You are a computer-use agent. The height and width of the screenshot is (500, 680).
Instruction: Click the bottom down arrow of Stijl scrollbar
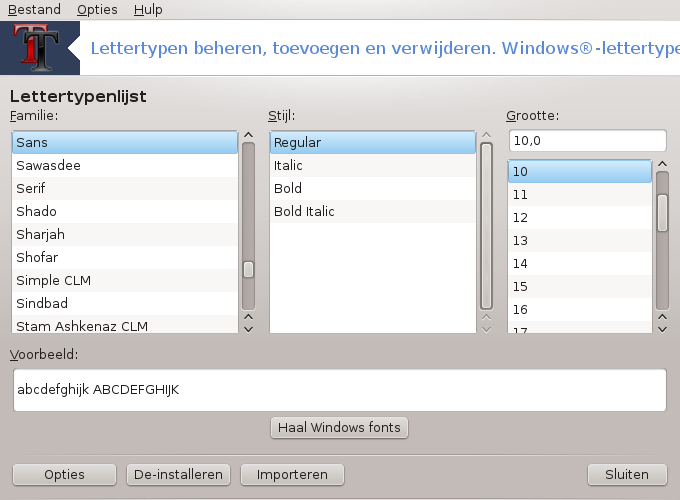click(487, 329)
